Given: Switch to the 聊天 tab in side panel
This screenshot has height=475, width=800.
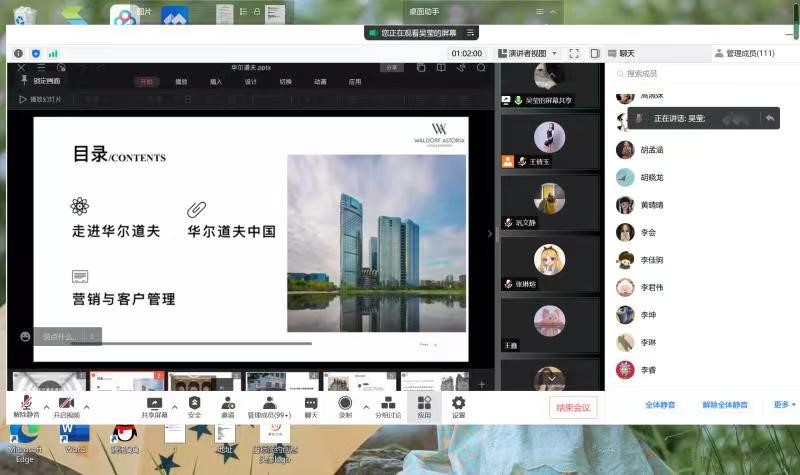Looking at the screenshot, I should pyautogui.click(x=626, y=53).
